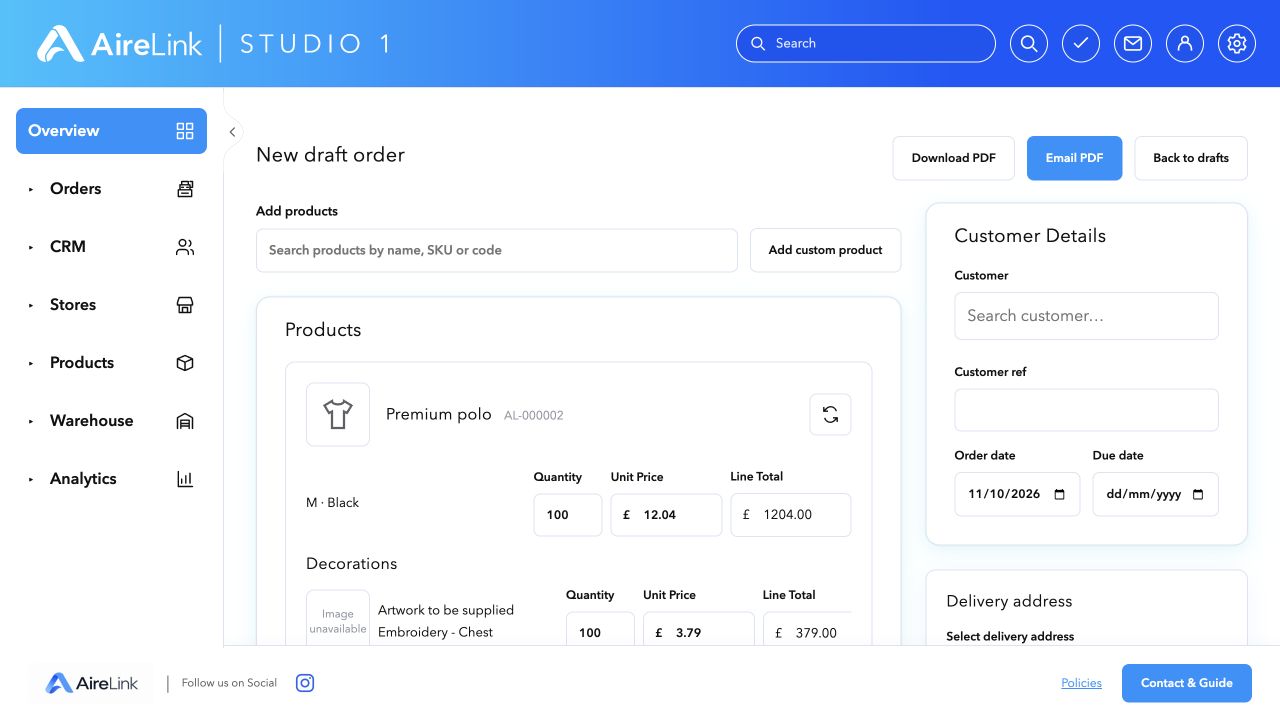
Task: Click the Premium polo Quantity field
Action: [568, 515]
